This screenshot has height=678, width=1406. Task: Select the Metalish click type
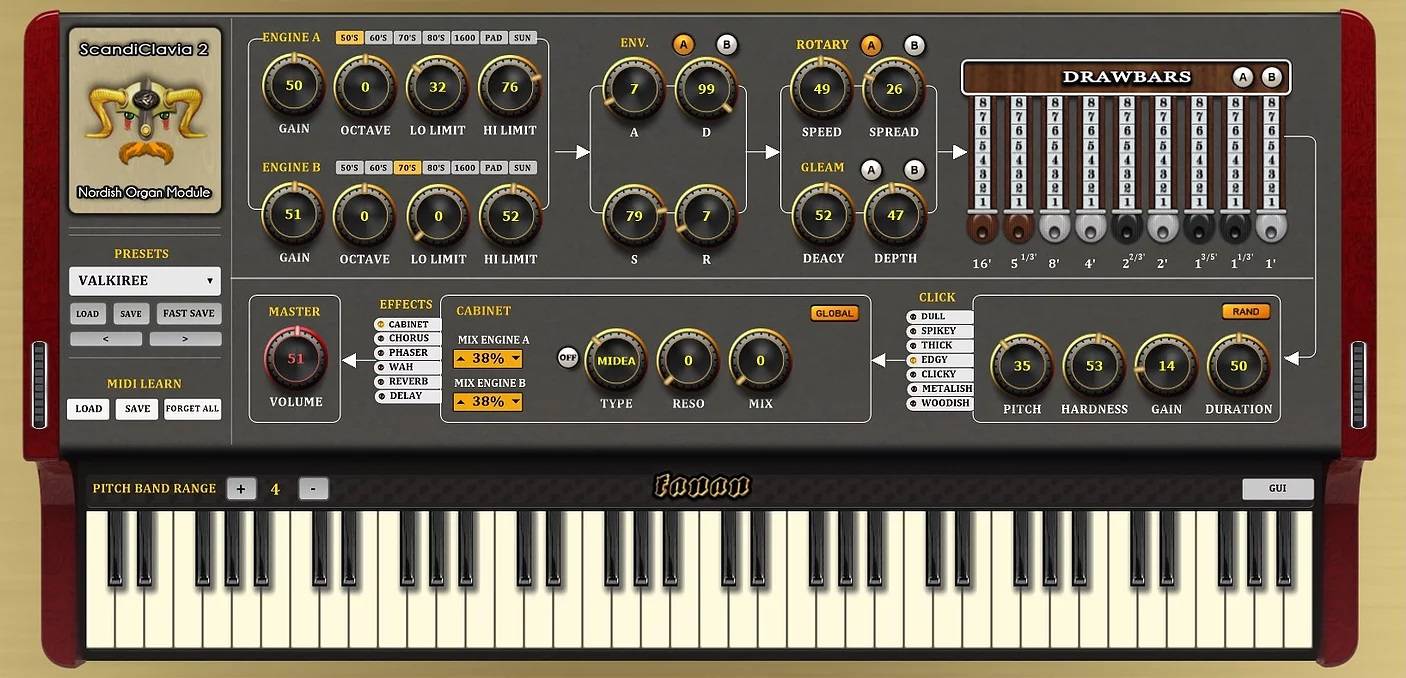(x=913, y=389)
